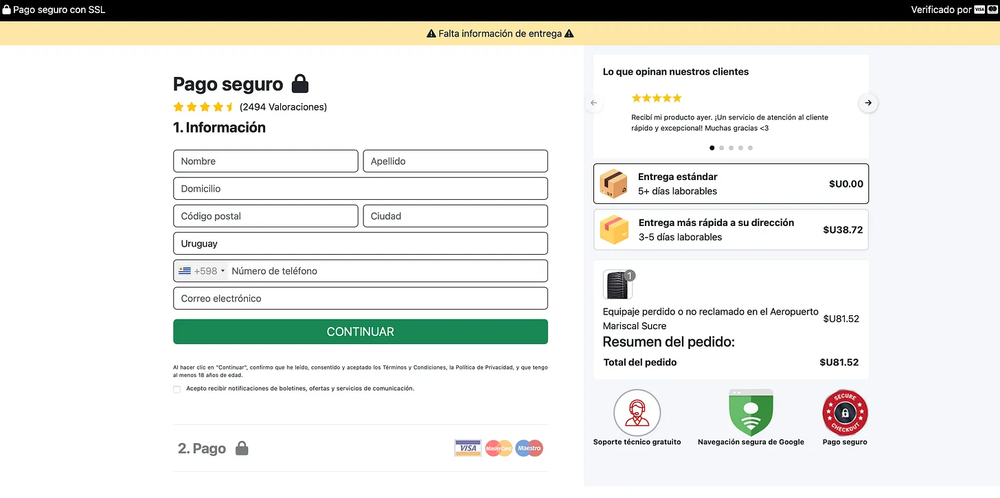Click the Equipaje perdido product name
The image size is (1000, 498).
point(710,319)
